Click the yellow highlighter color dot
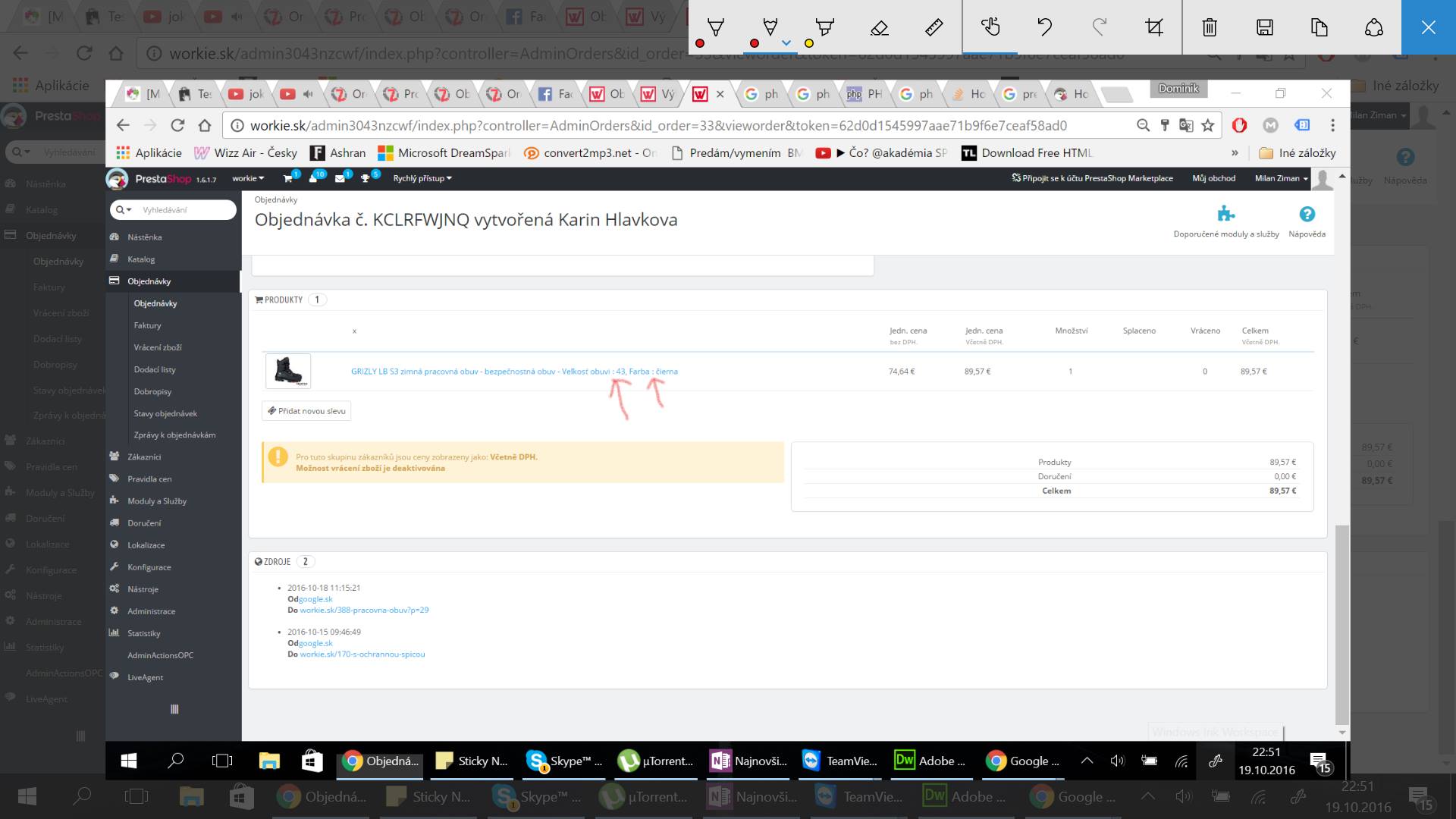This screenshot has height=819, width=1456. coord(808,43)
